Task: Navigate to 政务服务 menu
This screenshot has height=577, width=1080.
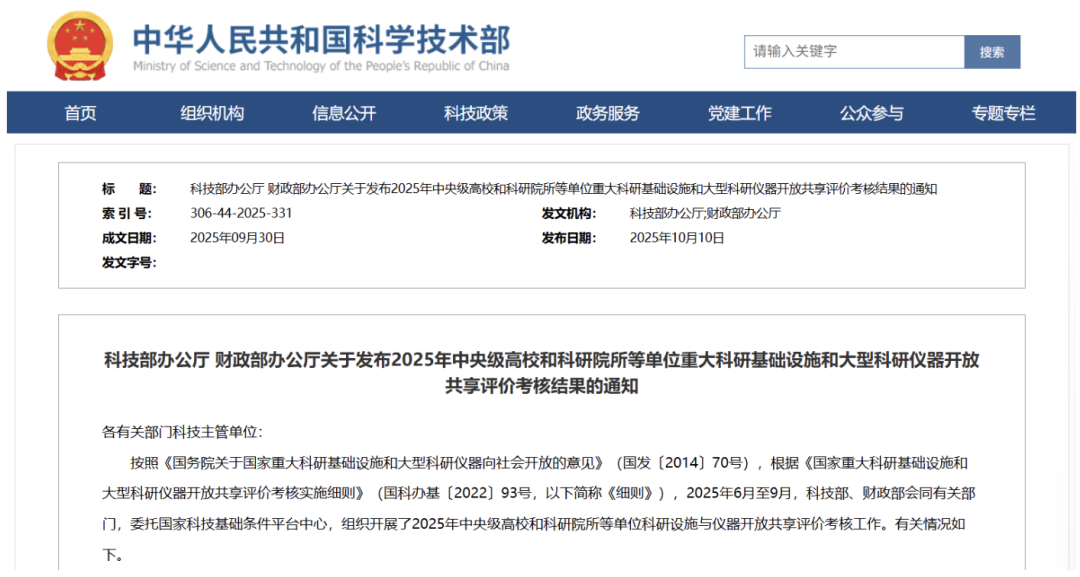Action: (x=608, y=113)
